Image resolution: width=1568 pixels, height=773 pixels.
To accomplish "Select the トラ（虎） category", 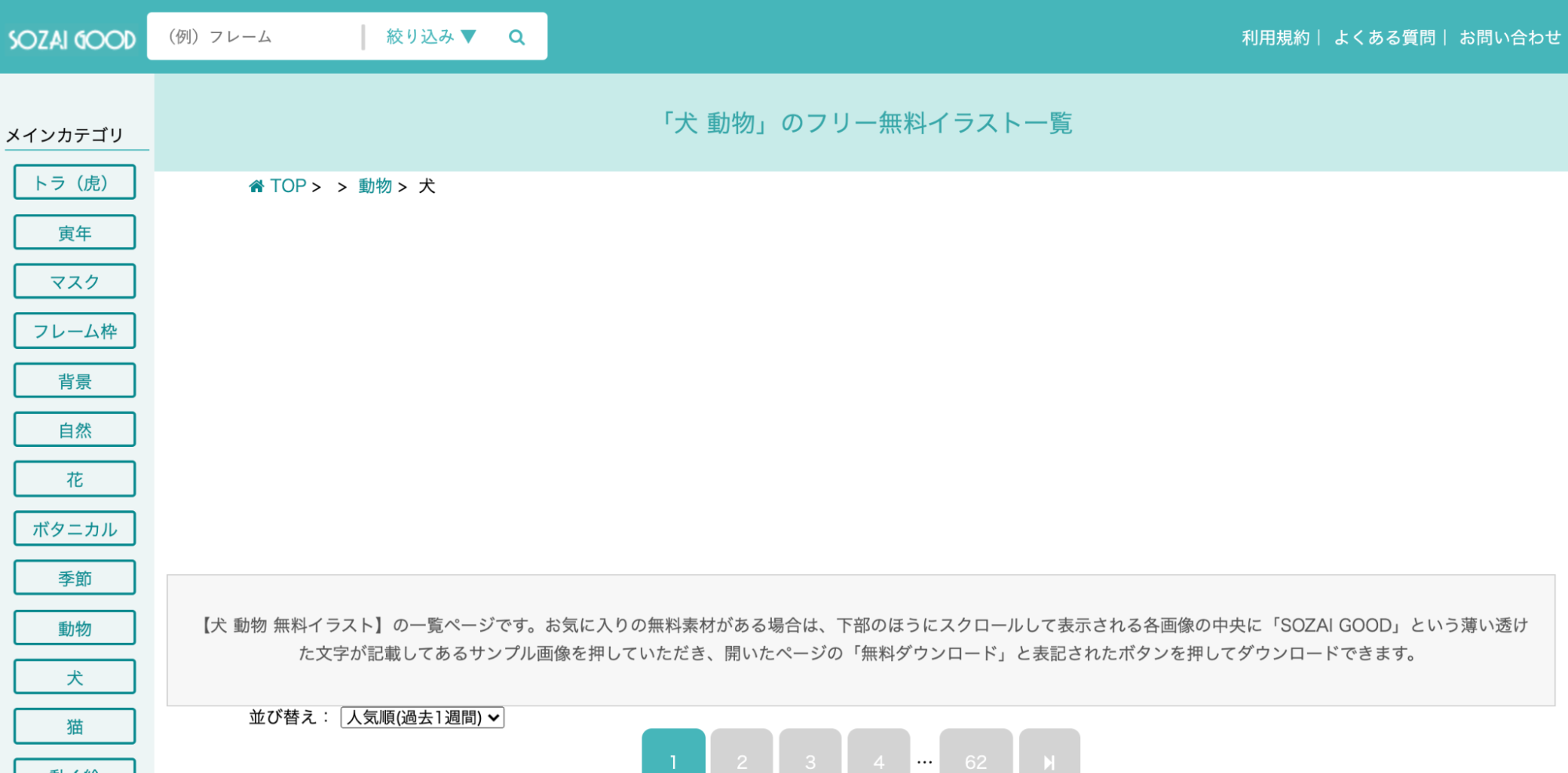I will click(x=75, y=183).
